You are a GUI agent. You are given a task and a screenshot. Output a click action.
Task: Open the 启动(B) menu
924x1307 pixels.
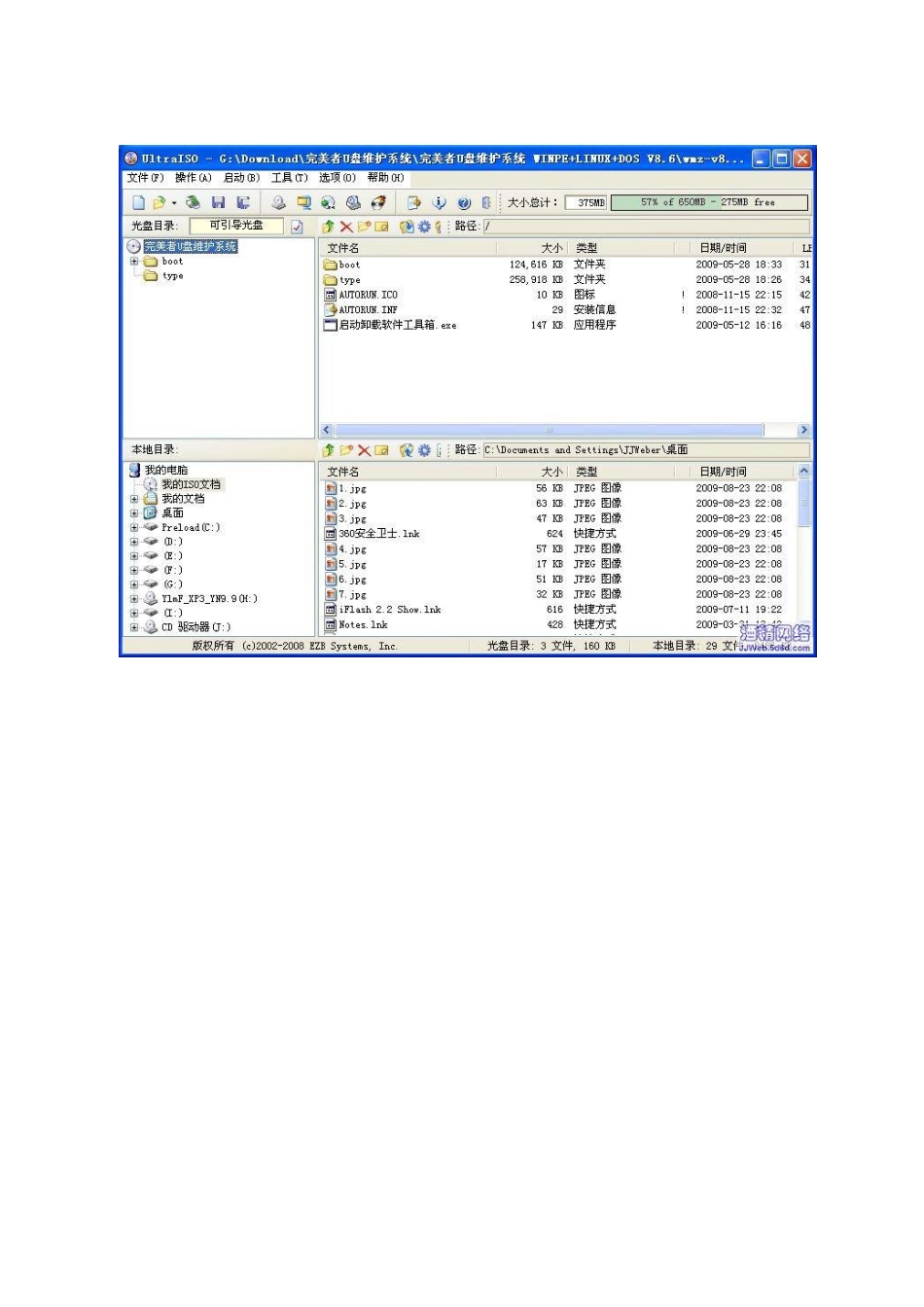[241, 178]
